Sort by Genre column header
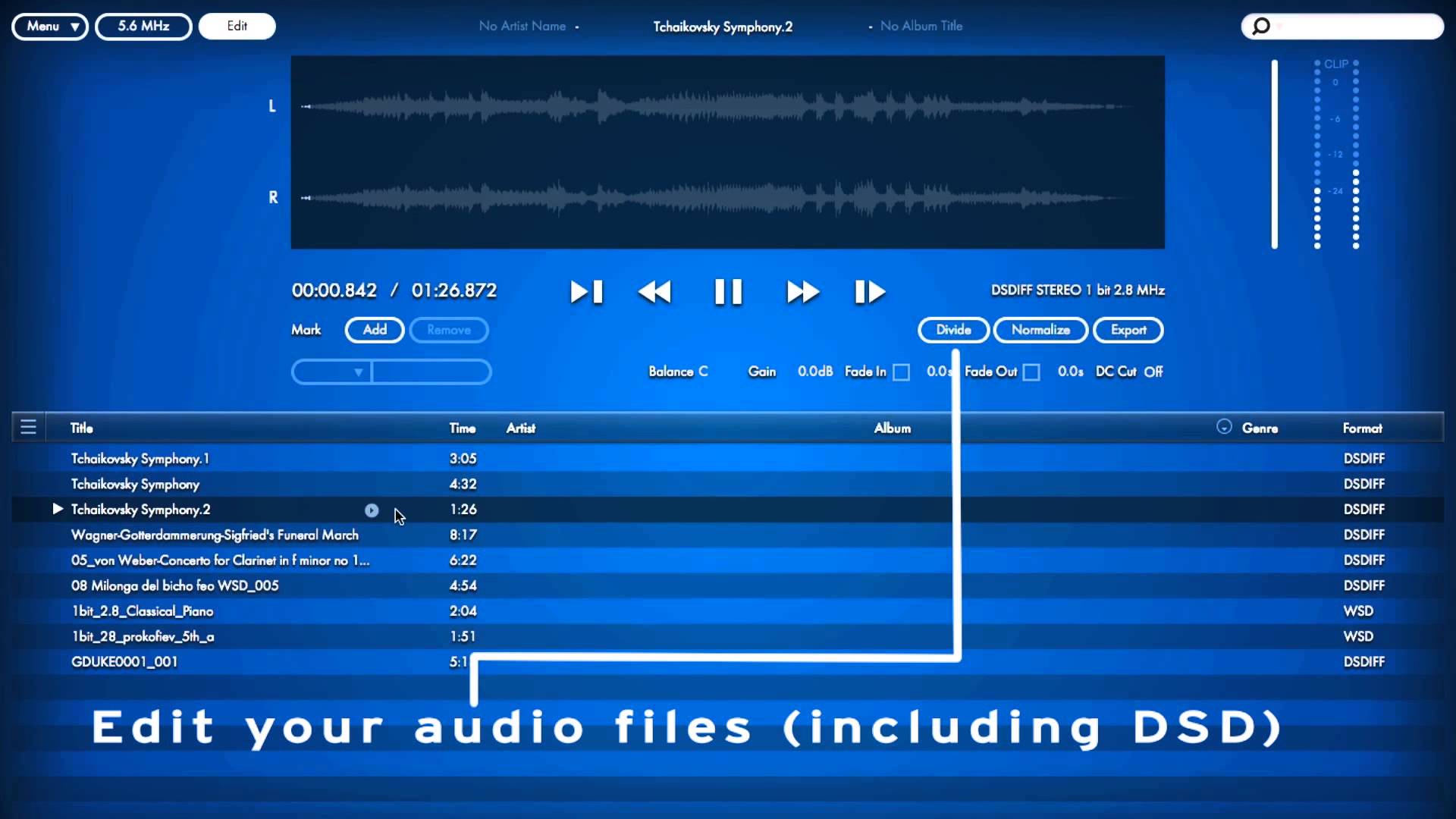 pyautogui.click(x=1260, y=428)
